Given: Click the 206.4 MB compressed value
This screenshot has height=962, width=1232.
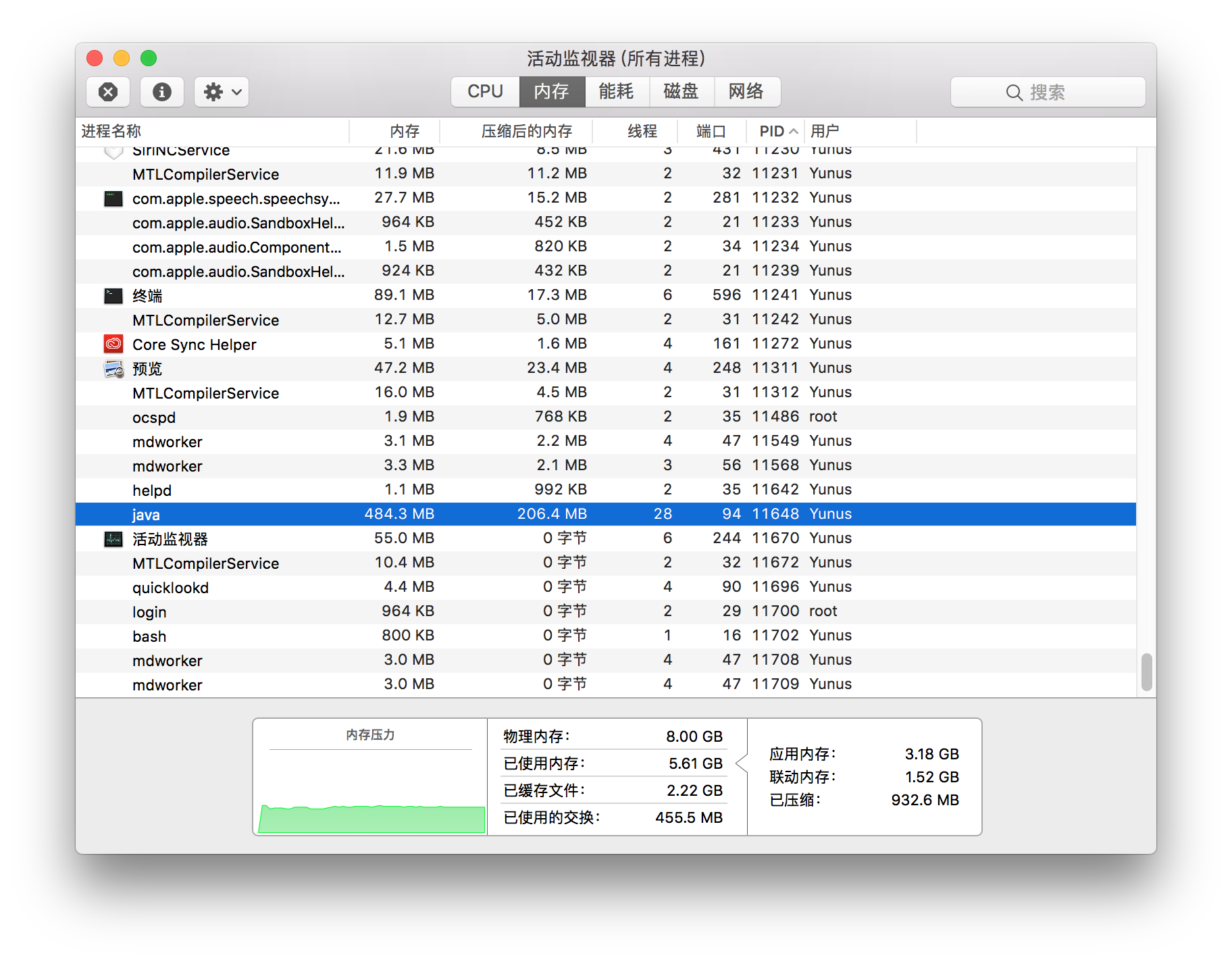Looking at the screenshot, I should pos(552,514).
